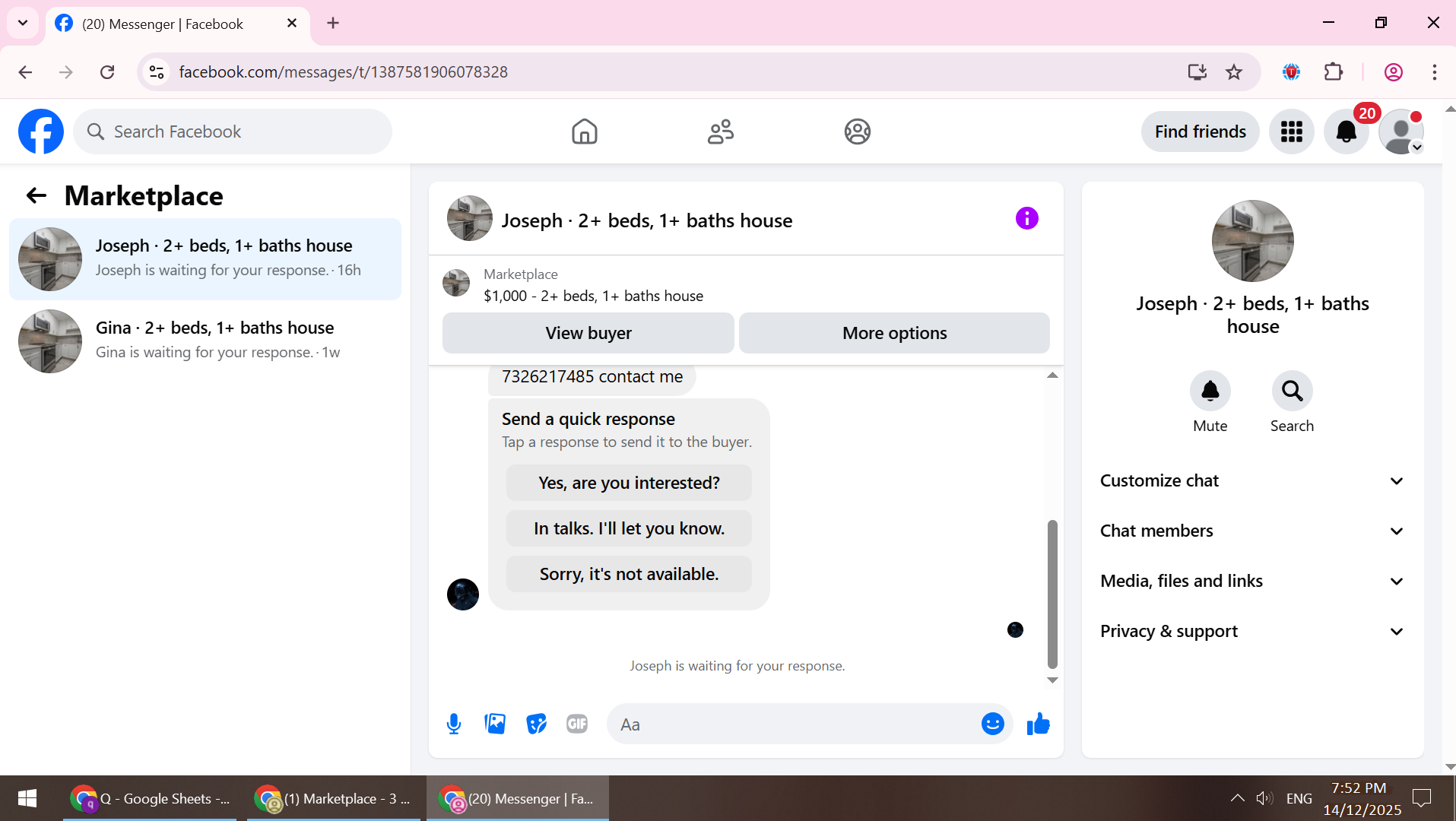Click the Facebook logo icon

41,132
